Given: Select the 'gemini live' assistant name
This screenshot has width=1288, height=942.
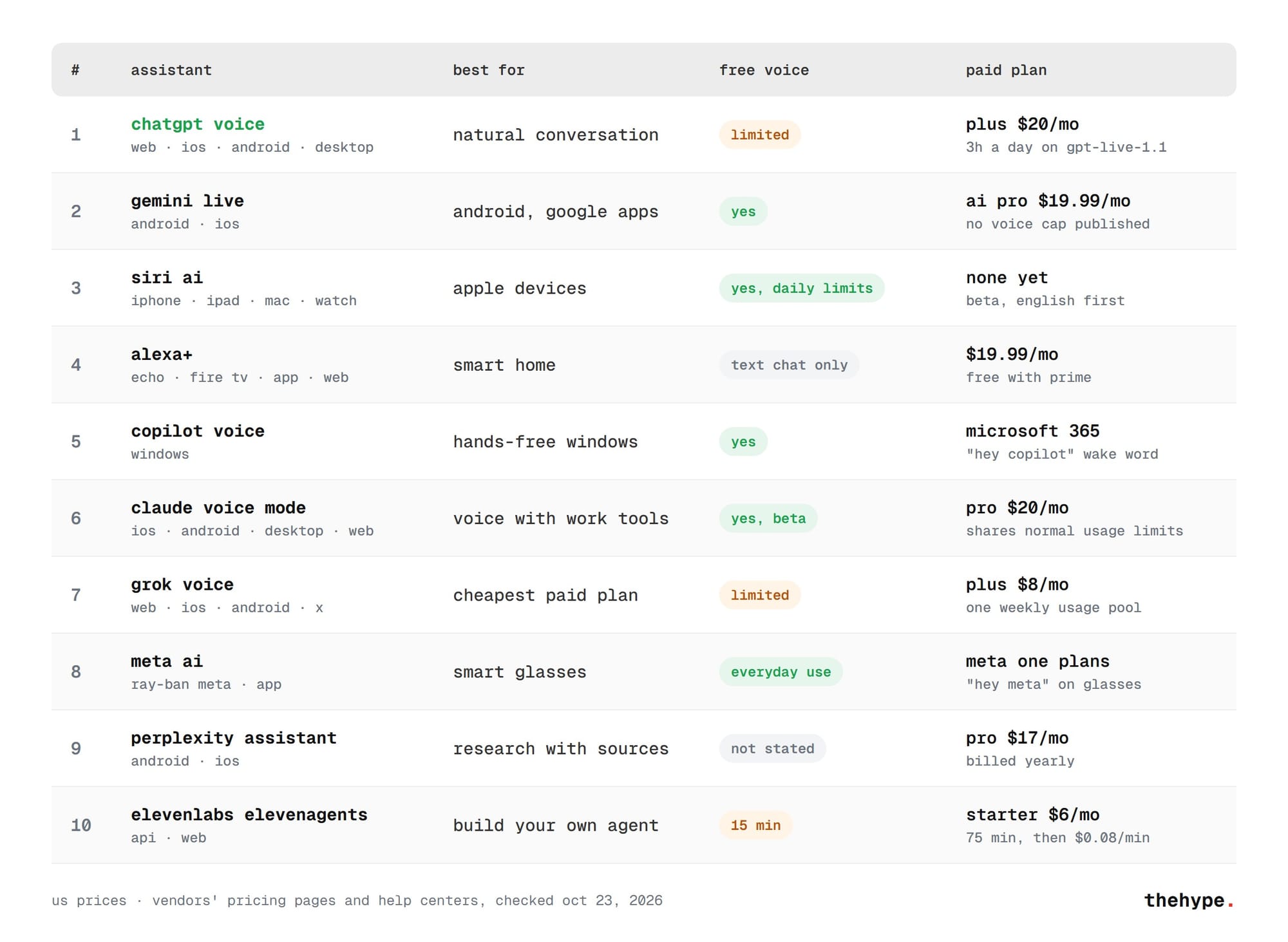Looking at the screenshot, I should point(187,201).
